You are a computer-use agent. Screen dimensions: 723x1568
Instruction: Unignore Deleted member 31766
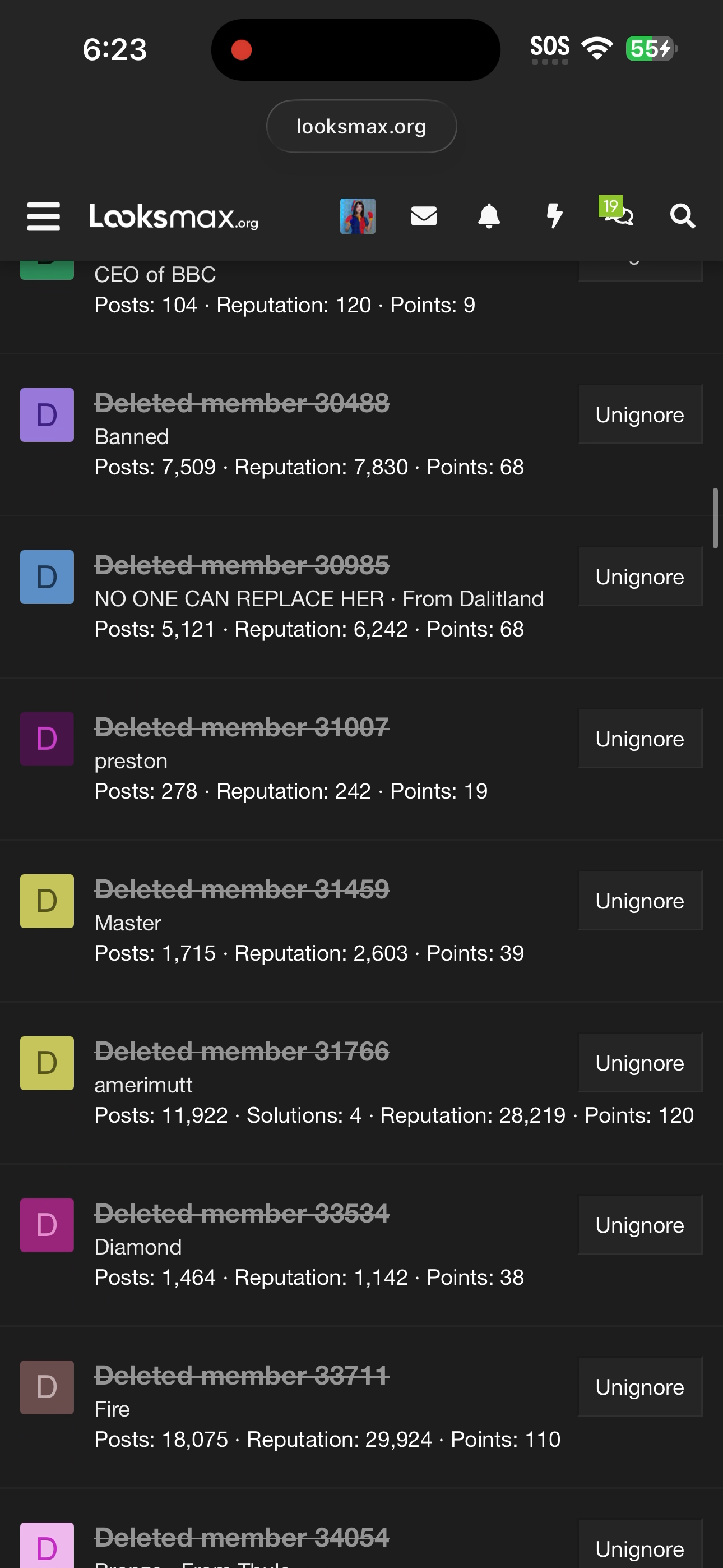[639, 1062]
